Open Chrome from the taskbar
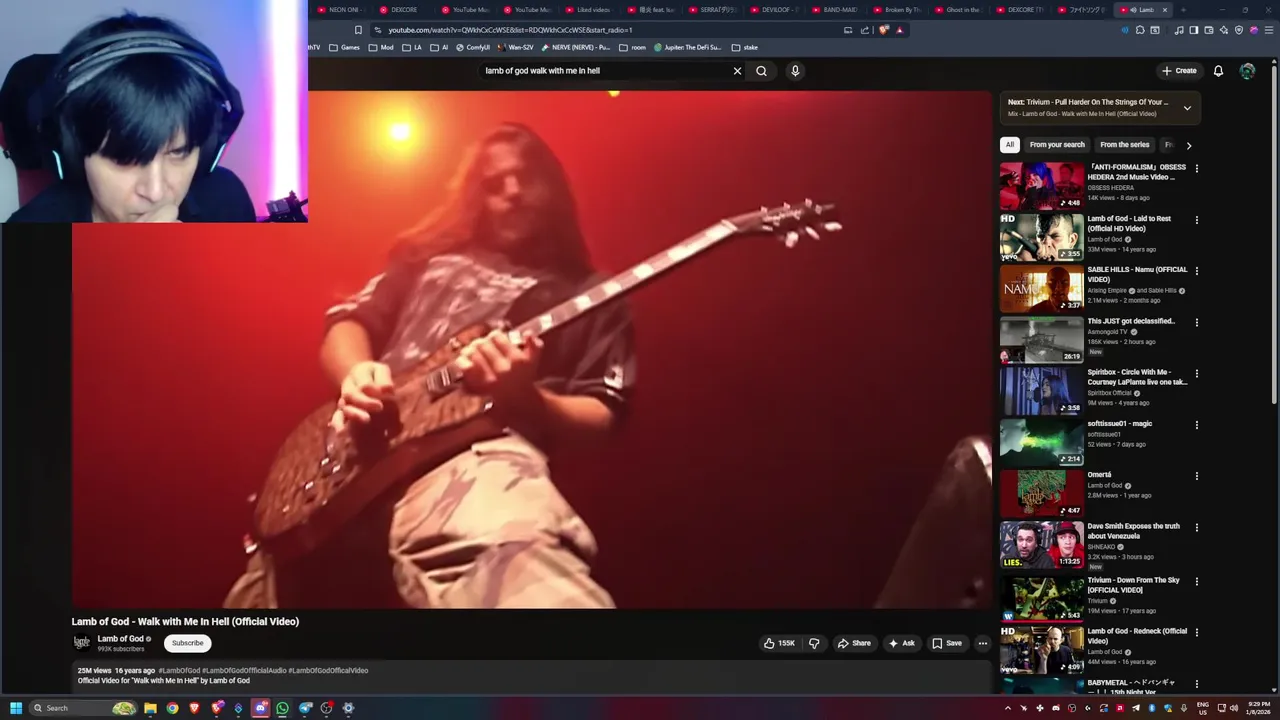 (x=172, y=708)
